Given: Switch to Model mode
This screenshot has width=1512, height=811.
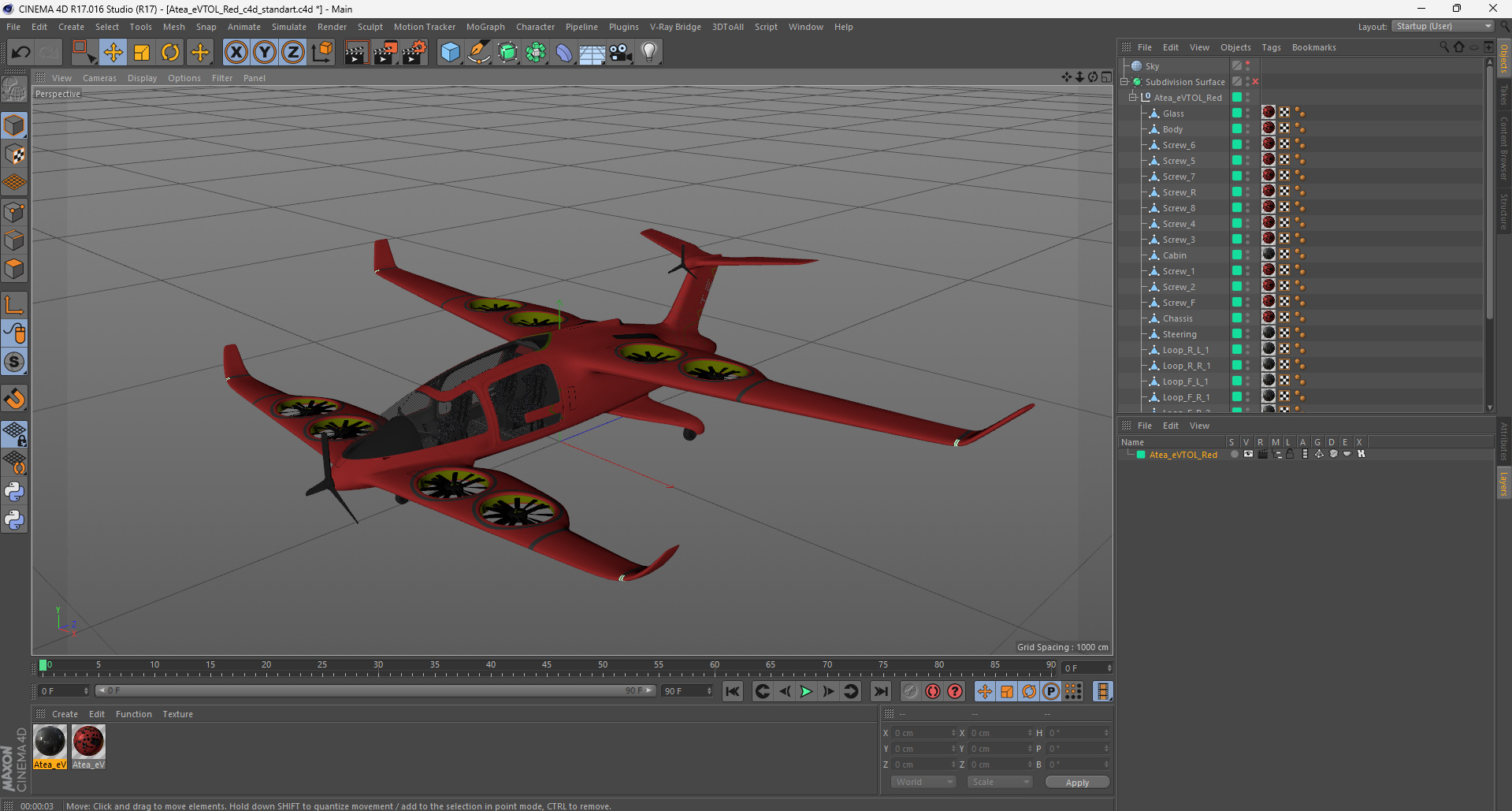Looking at the screenshot, I should 14,125.
